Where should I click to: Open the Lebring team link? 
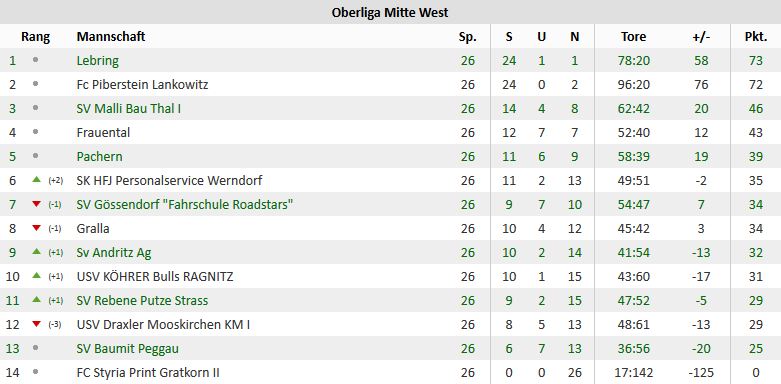point(98,61)
